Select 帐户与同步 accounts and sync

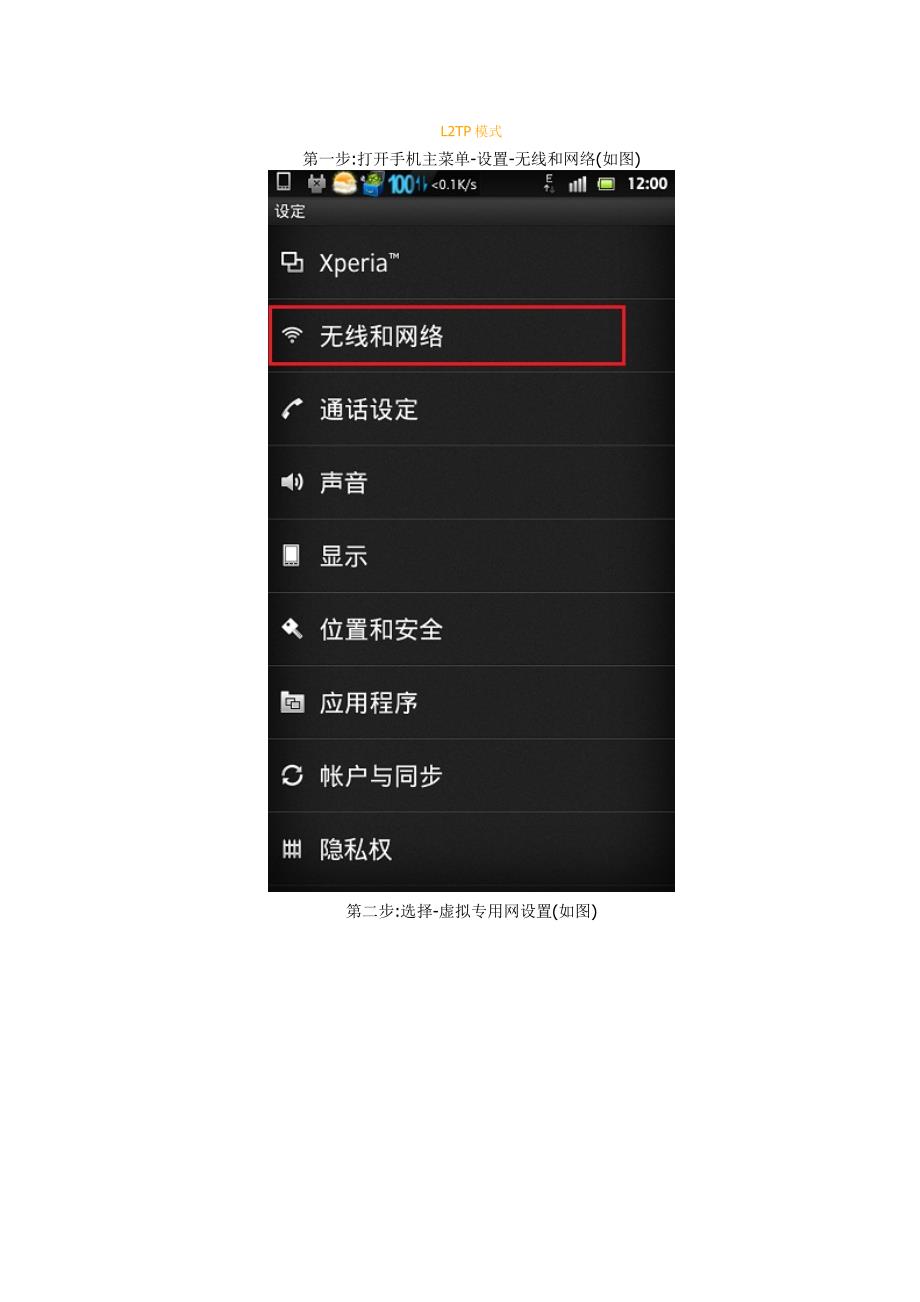pos(471,775)
